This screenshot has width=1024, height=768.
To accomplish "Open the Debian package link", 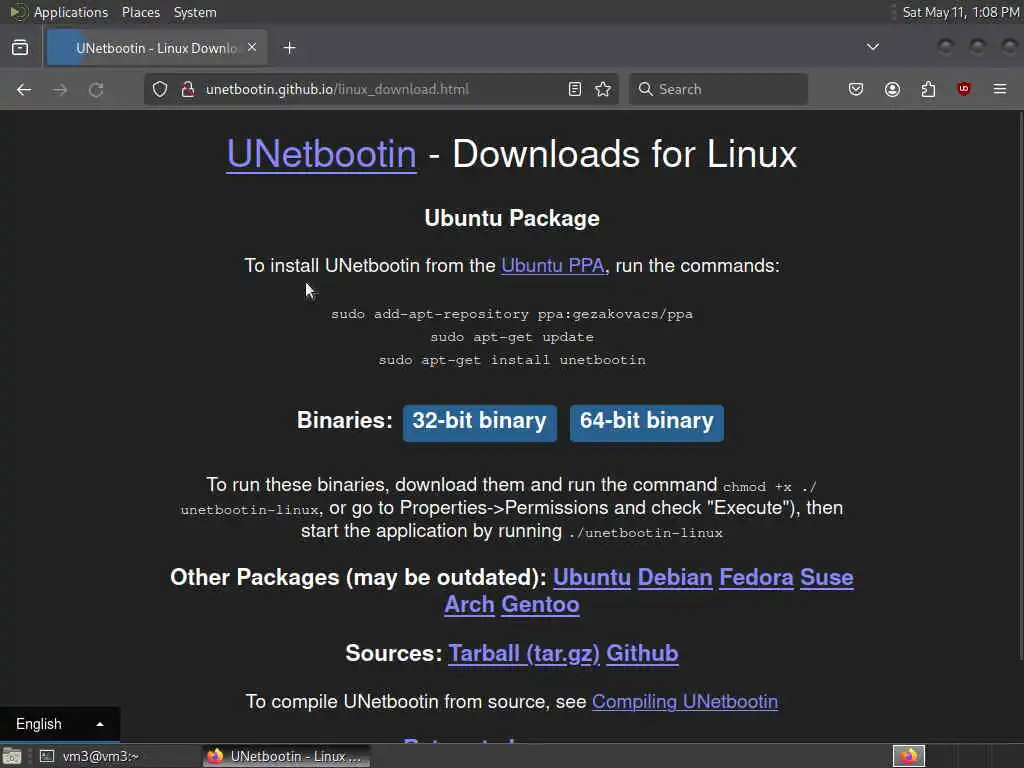I will (x=675, y=577).
